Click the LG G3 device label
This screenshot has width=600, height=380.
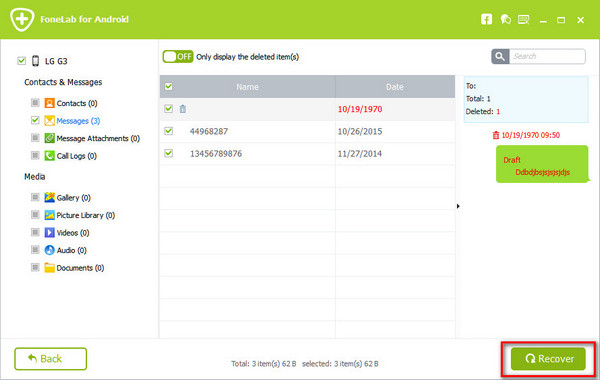56,61
